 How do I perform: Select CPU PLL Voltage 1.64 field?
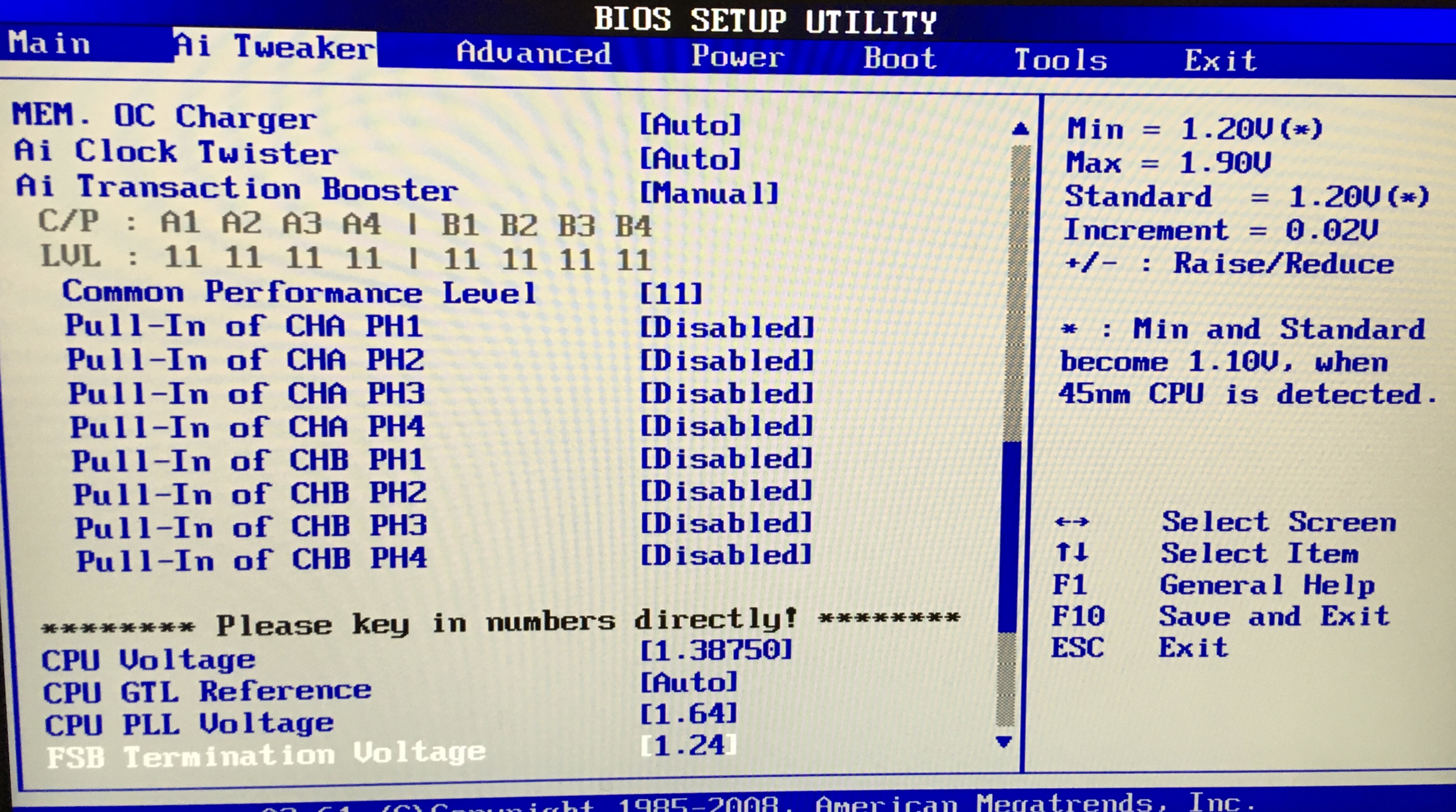coord(689,714)
